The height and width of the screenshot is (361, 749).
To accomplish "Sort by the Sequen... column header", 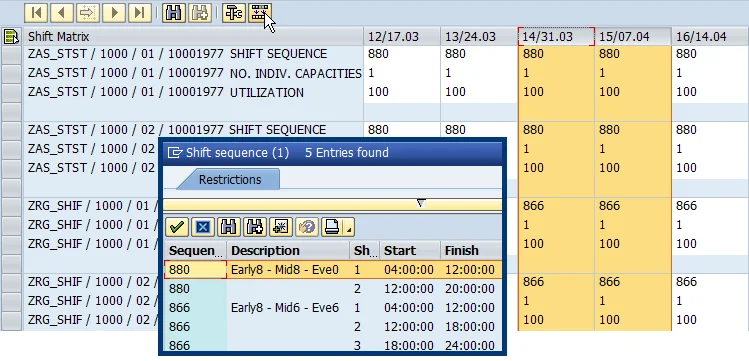I will tap(196, 251).
